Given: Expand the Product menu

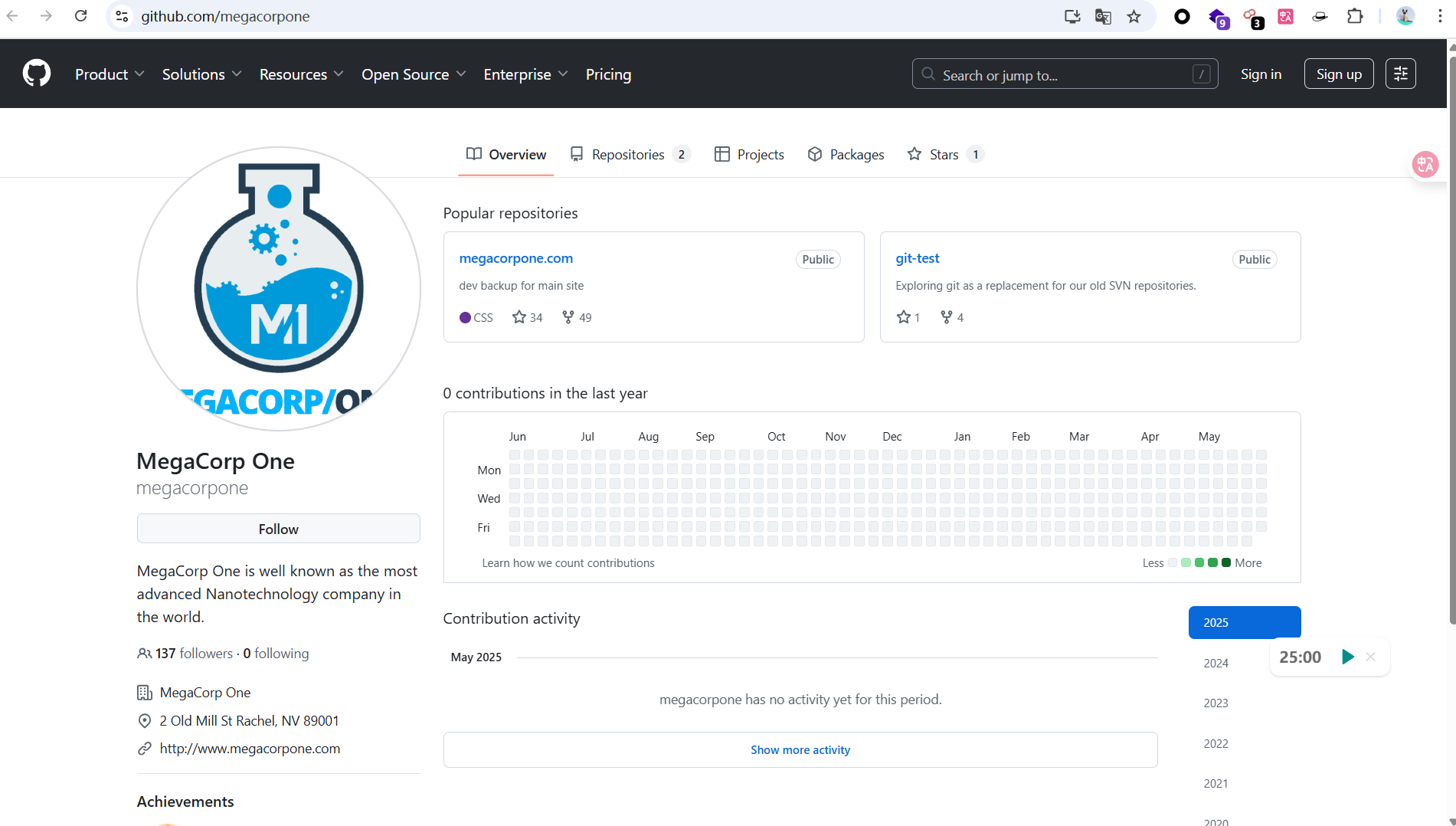Looking at the screenshot, I should (x=110, y=74).
